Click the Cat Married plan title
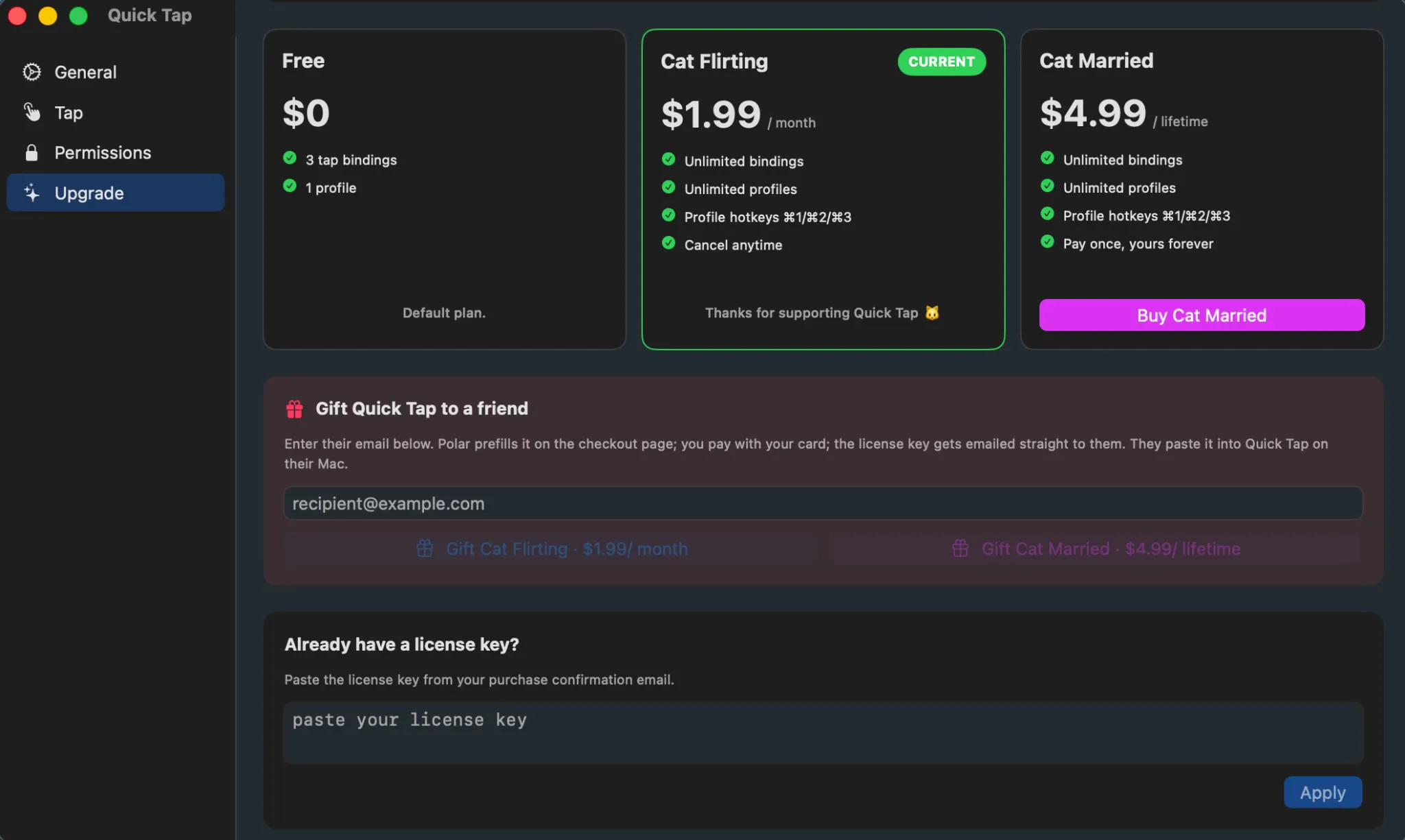 (x=1096, y=60)
